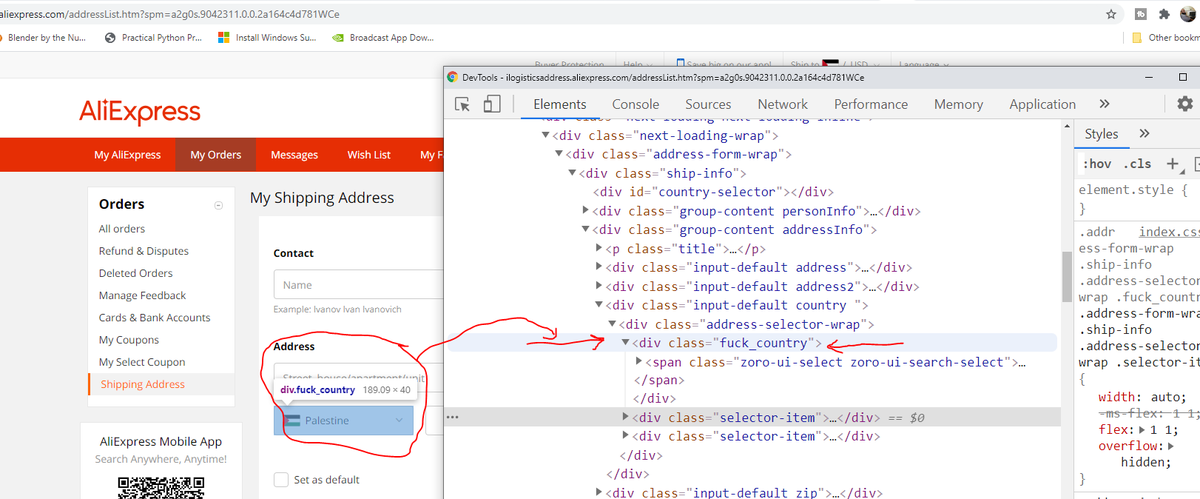Switch to the Memory tab
The width and height of the screenshot is (1200, 499).
pyautogui.click(x=958, y=104)
